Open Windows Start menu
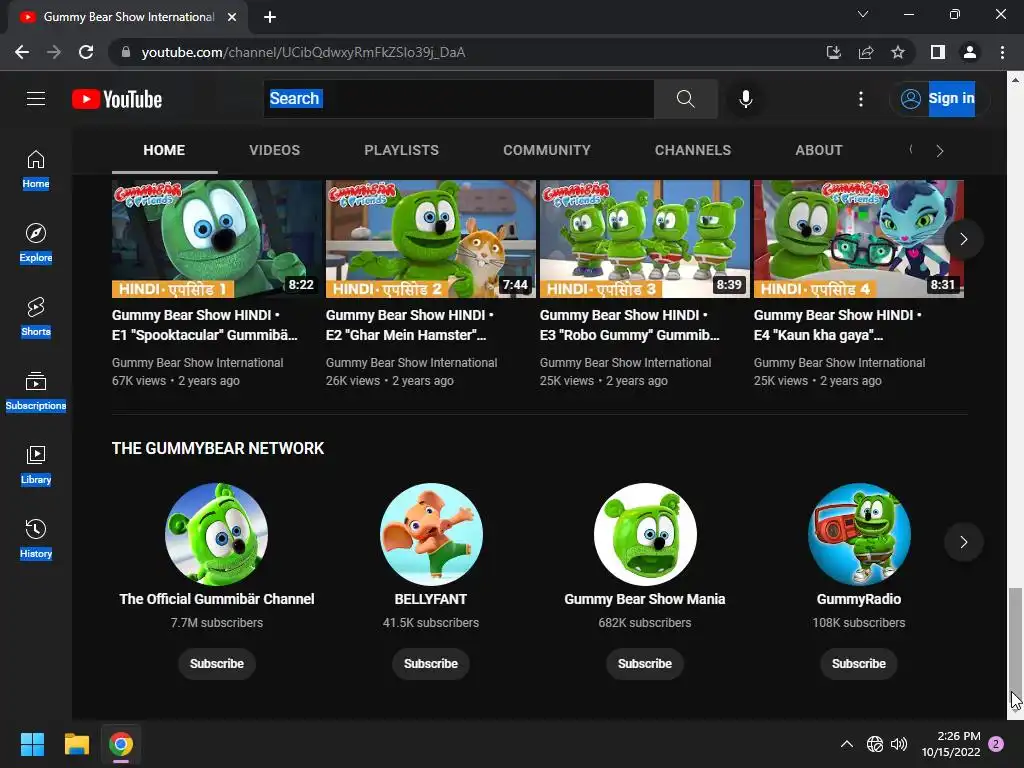The image size is (1024, 768). (x=32, y=744)
